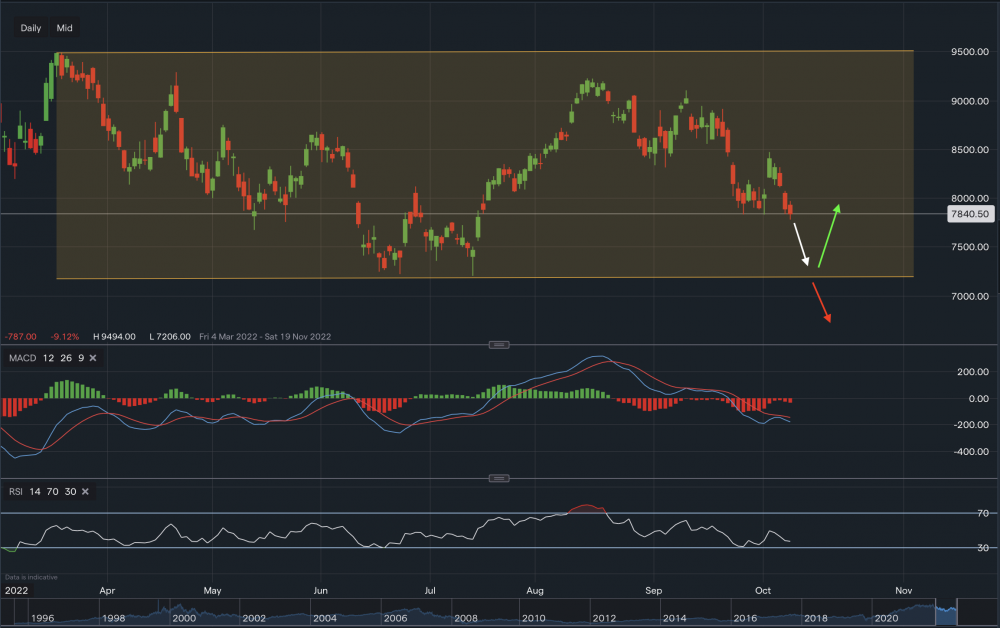
Task: Jump to 2008 in the navigator timeline
Action: click(468, 619)
